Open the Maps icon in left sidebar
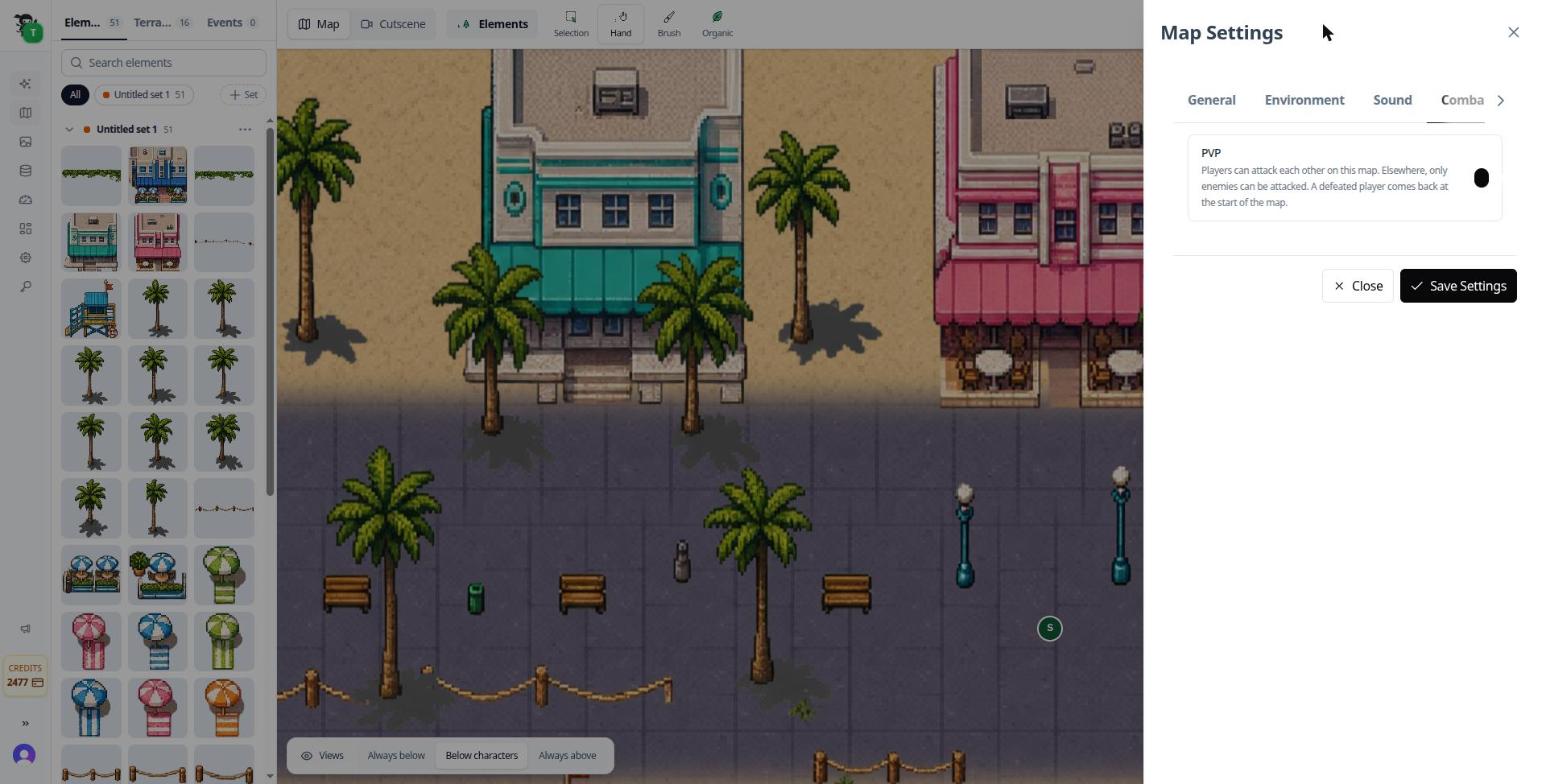The height and width of the screenshot is (784, 1546). click(25, 113)
